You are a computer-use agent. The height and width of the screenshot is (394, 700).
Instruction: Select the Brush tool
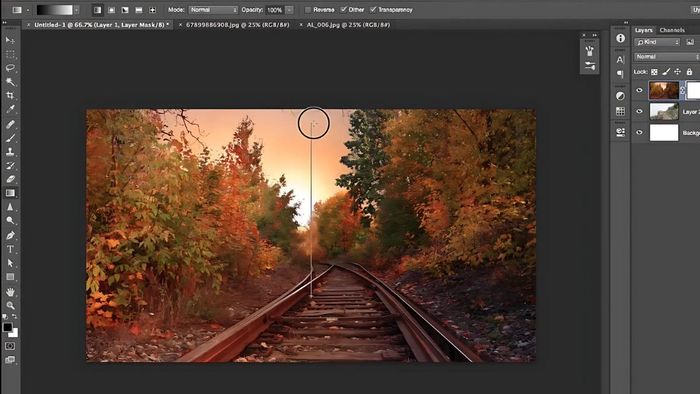coord(10,138)
